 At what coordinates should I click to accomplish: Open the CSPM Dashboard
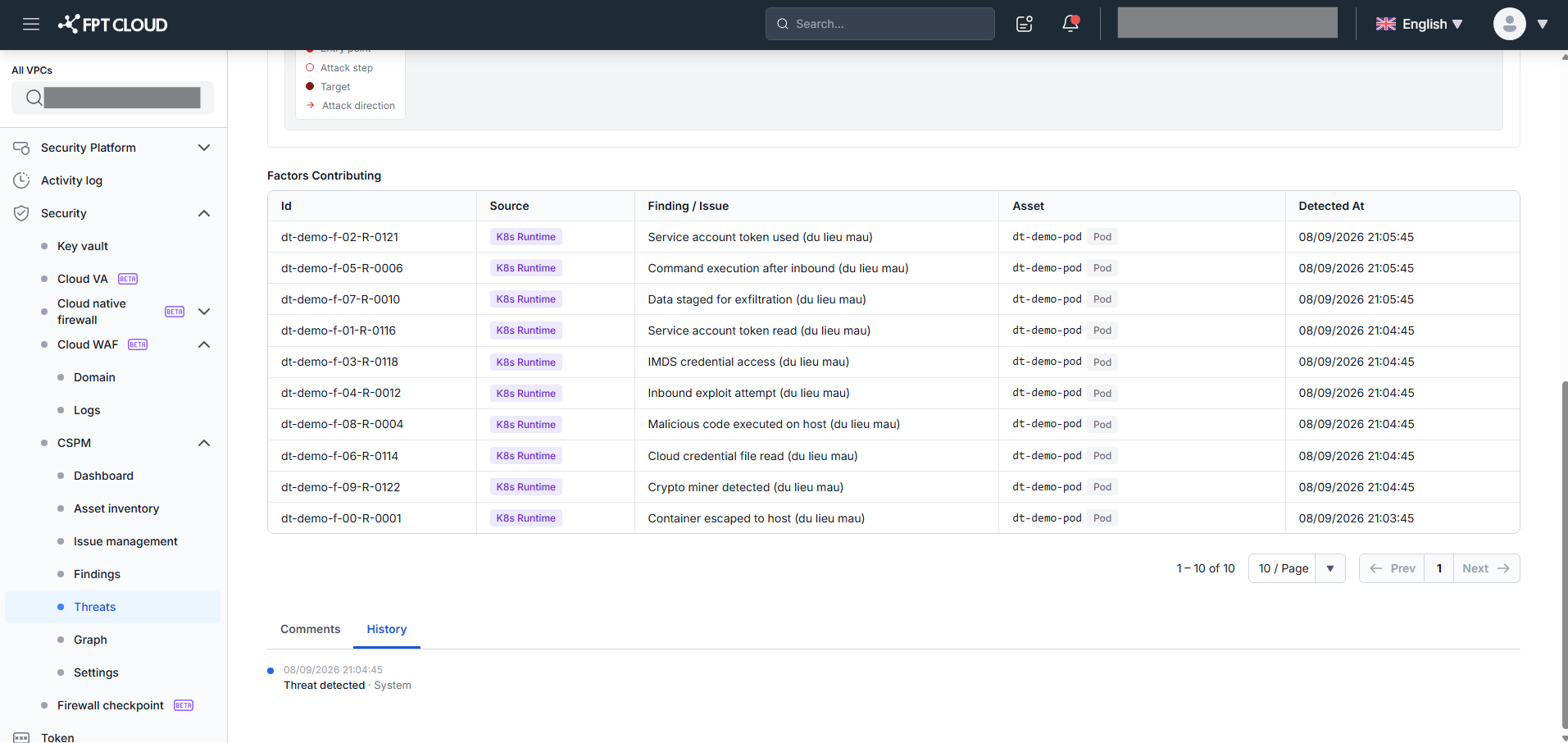103,476
